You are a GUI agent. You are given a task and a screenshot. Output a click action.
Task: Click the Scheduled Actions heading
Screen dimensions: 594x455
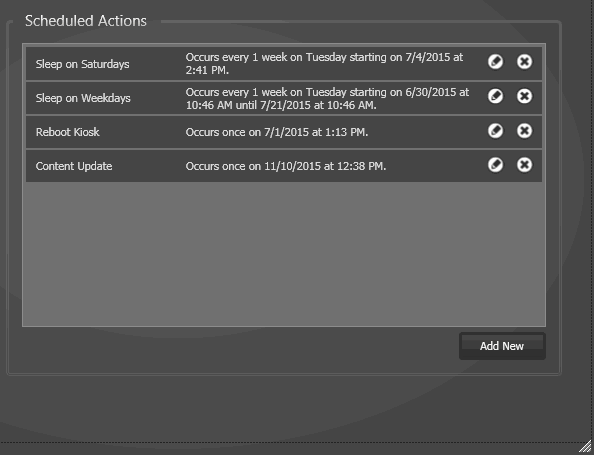coord(86,21)
